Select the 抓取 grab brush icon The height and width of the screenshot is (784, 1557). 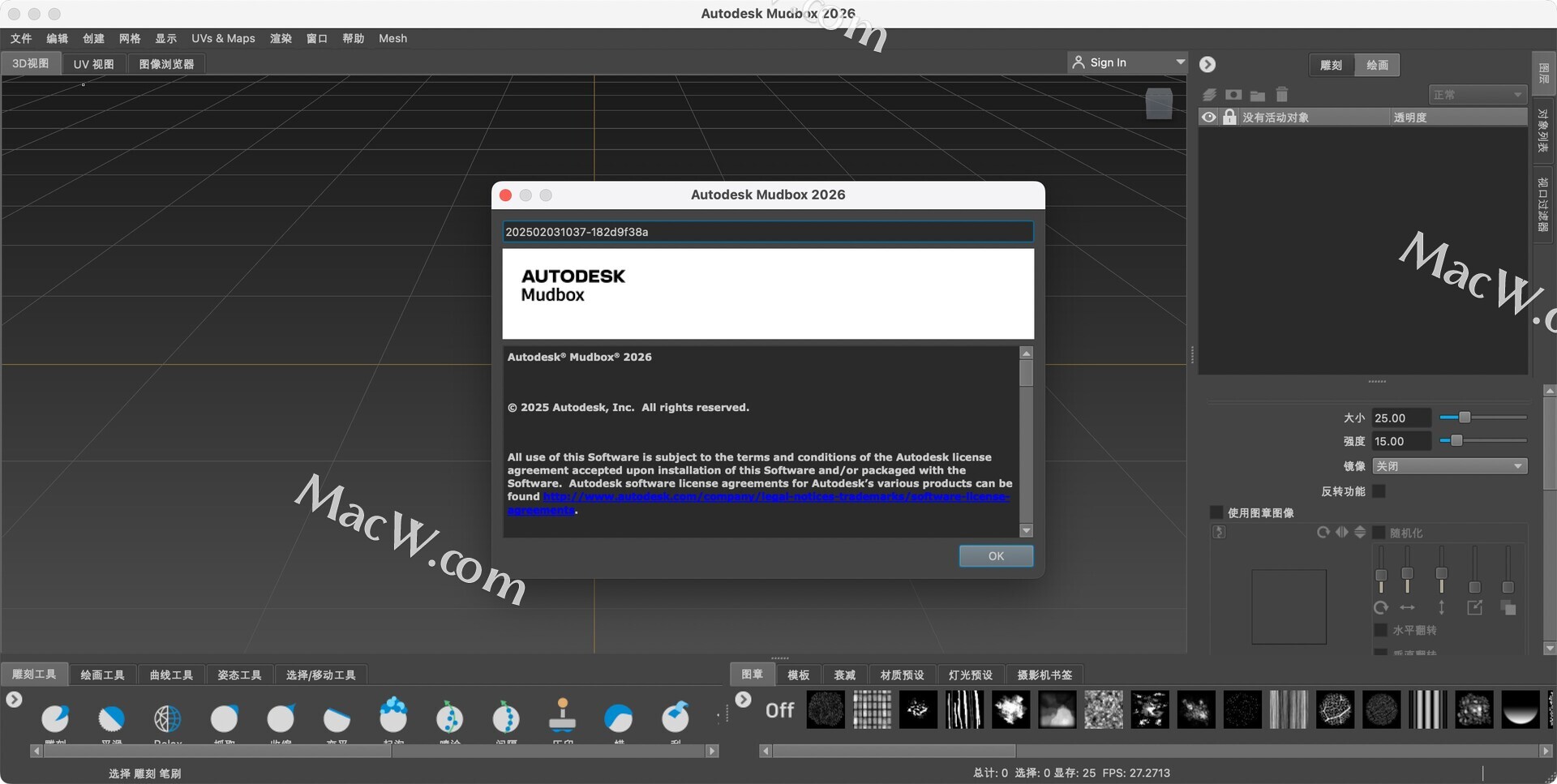[225, 718]
